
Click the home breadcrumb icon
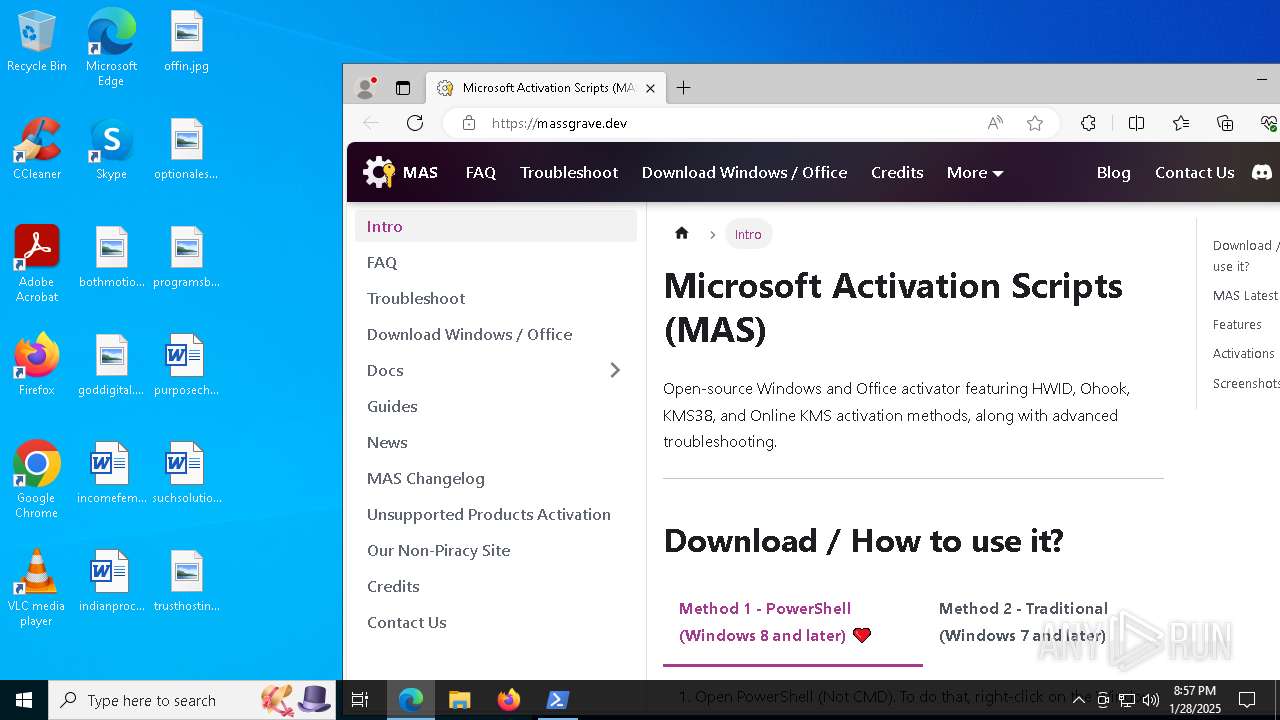tap(682, 233)
